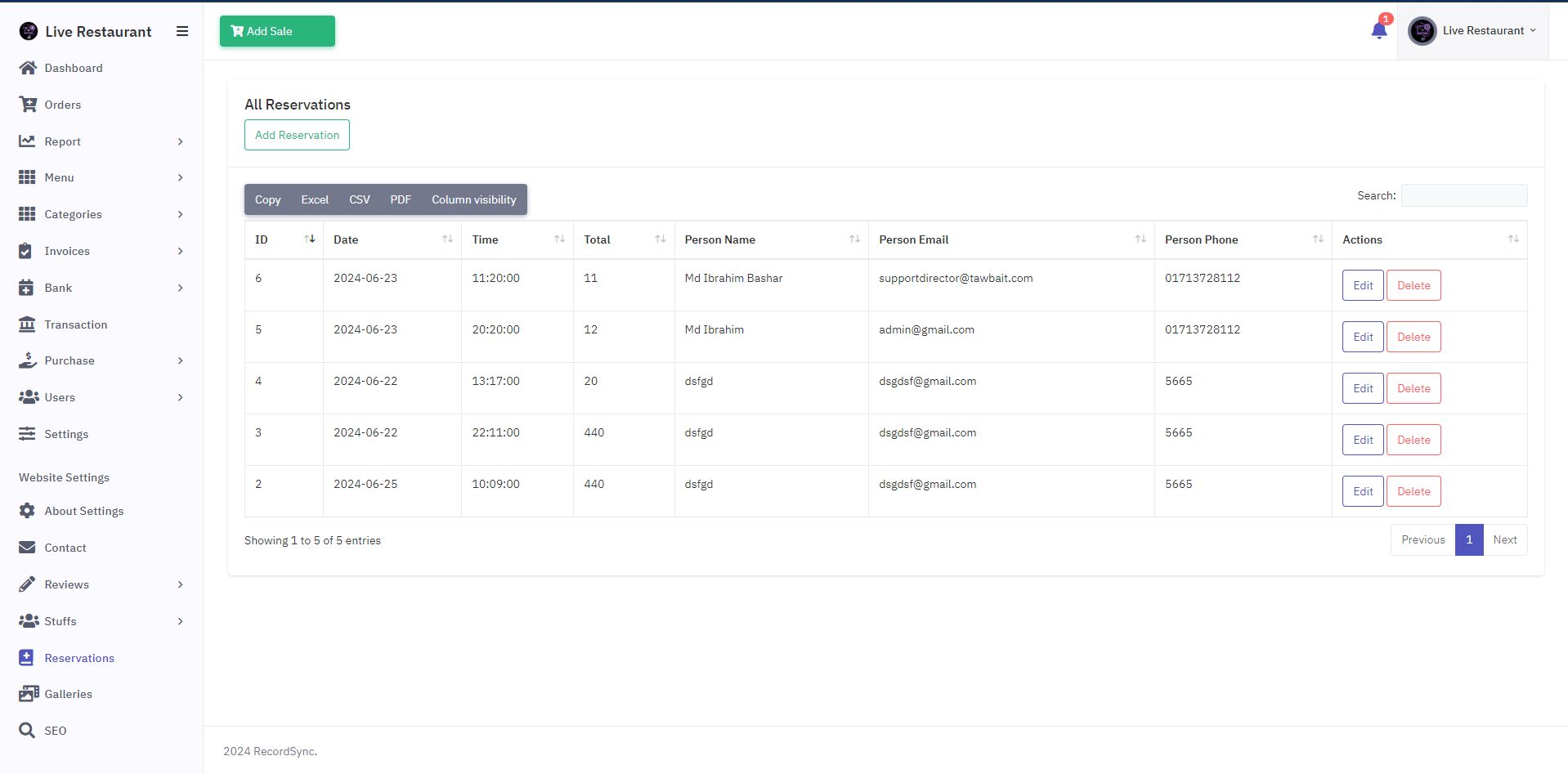Viewport: 1568px width, 774px height.
Task: Click the Settings sliders icon
Action: pos(27,434)
